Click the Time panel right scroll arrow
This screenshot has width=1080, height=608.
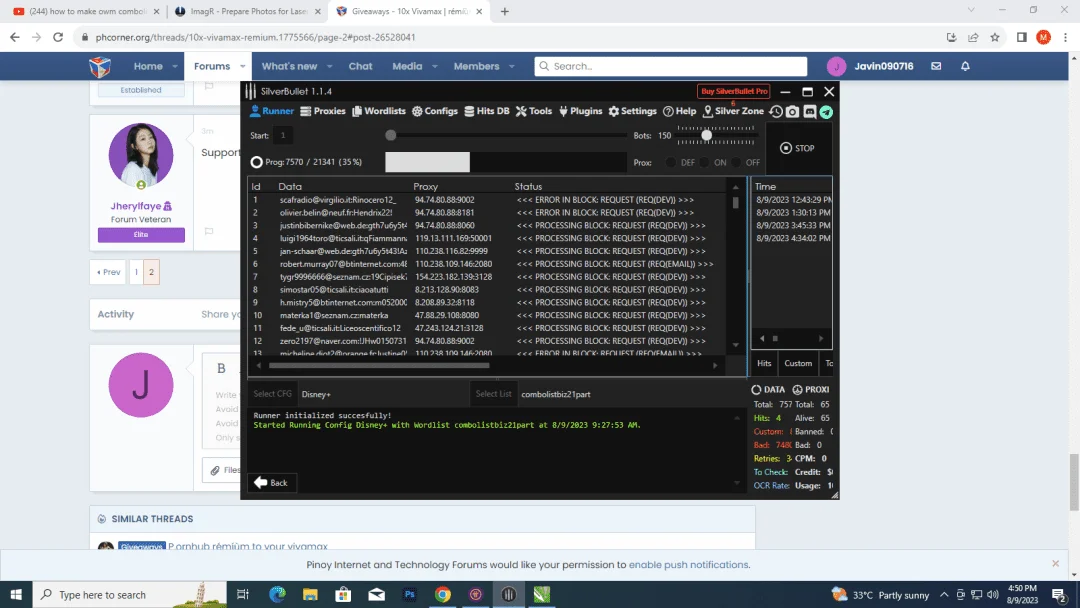point(821,338)
